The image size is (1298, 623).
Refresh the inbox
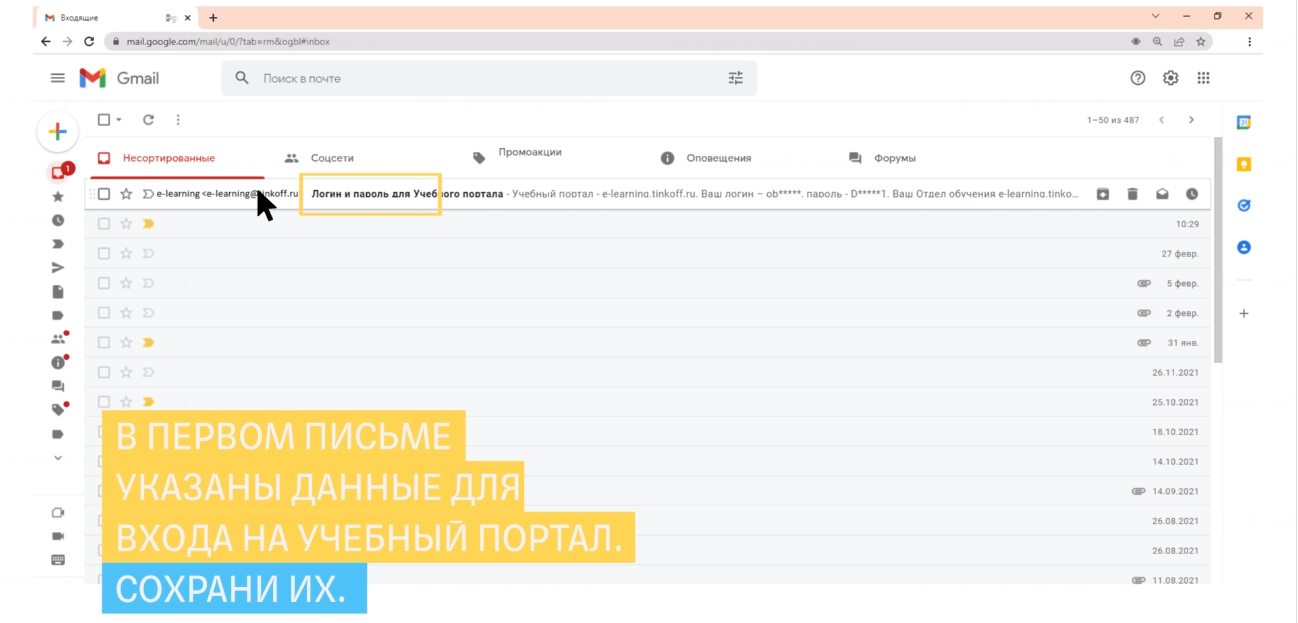point(148,119)
